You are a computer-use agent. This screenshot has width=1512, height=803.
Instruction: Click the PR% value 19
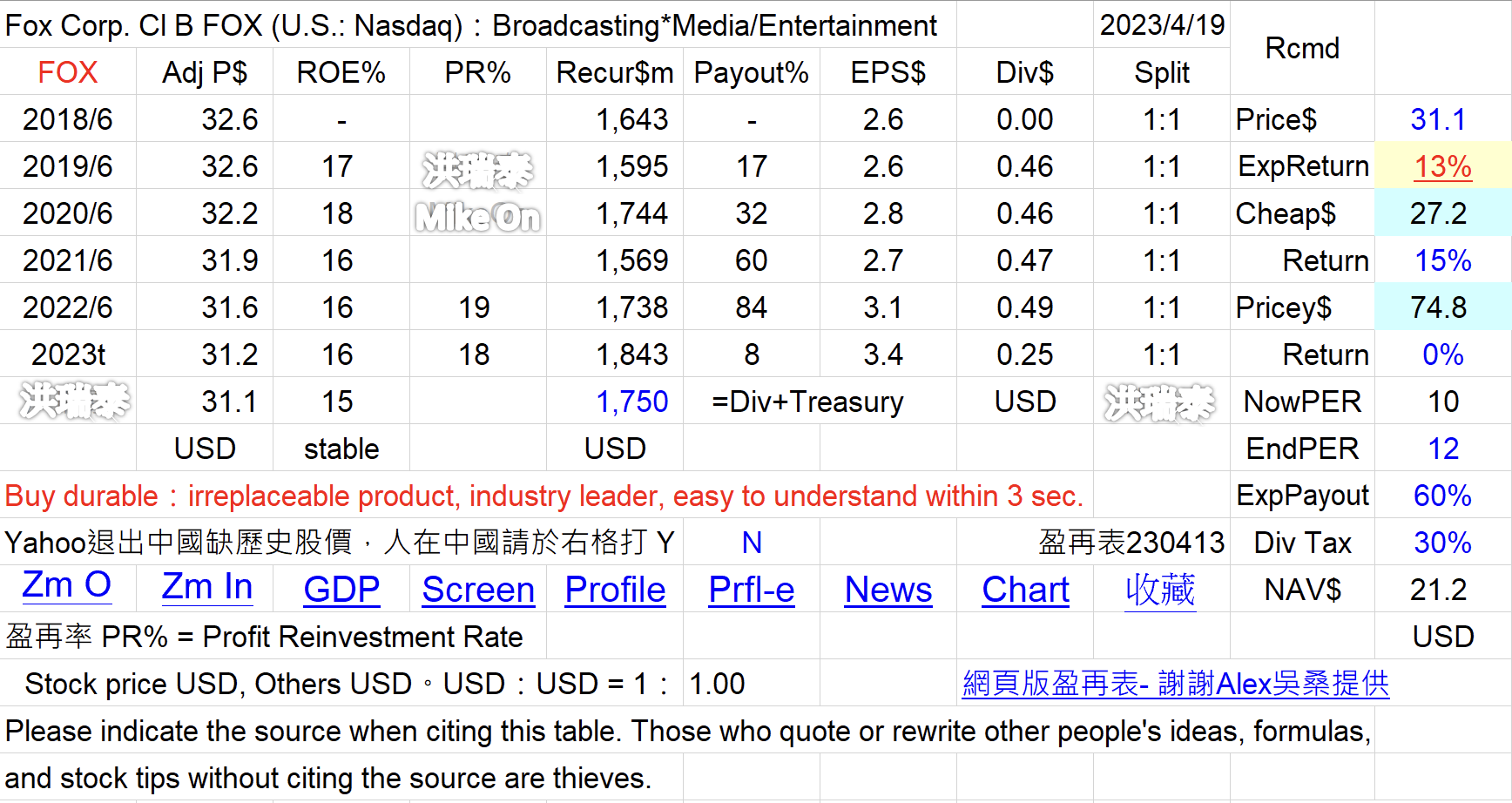pos(475,307)
